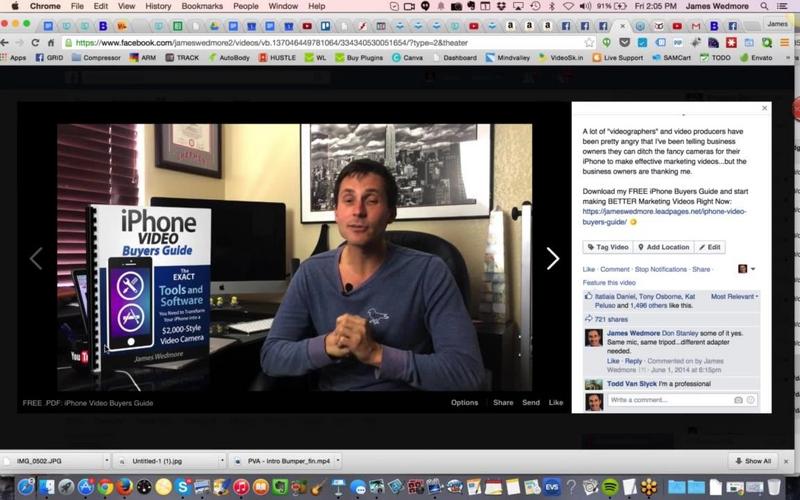The height and width of the screenshot is (500, 800).
Task: Click Share below the video player
Action: click(503, 403)
